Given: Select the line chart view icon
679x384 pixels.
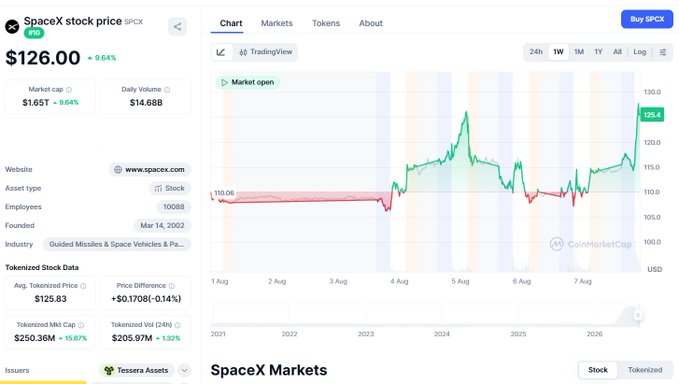Looking at the screenshot, I should (221, 52).
